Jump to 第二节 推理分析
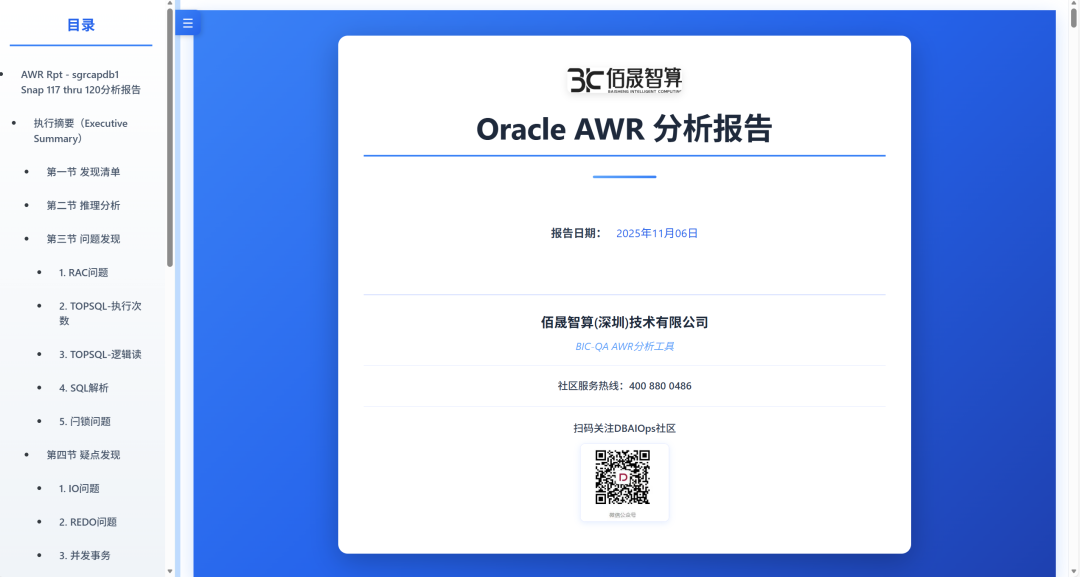This screenshot has width=1080, height=577. pyautogui.click(x=83, y=205)
